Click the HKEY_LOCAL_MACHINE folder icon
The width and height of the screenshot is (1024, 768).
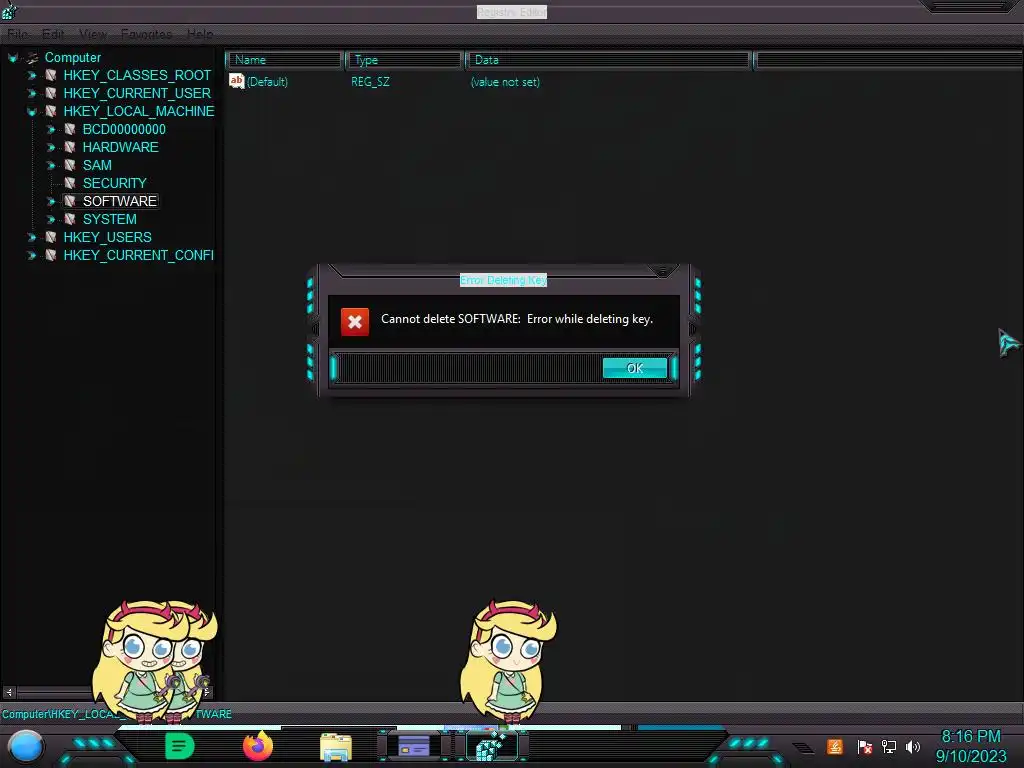(50, 112)
